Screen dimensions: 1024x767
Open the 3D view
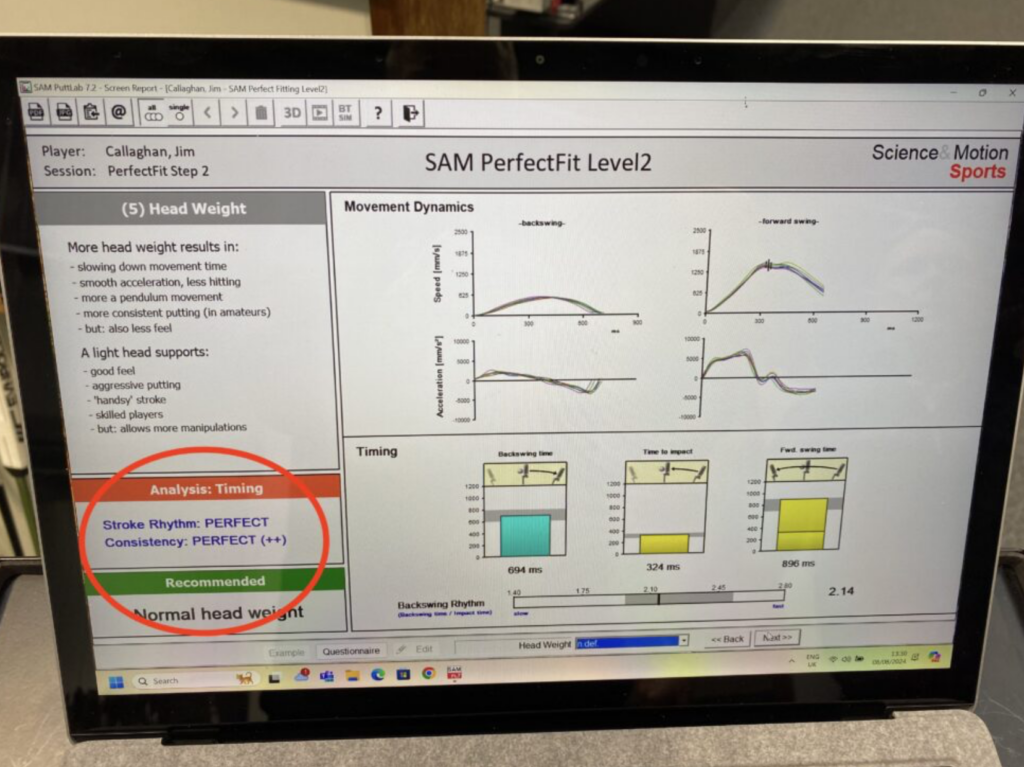[x=292, y=112]
